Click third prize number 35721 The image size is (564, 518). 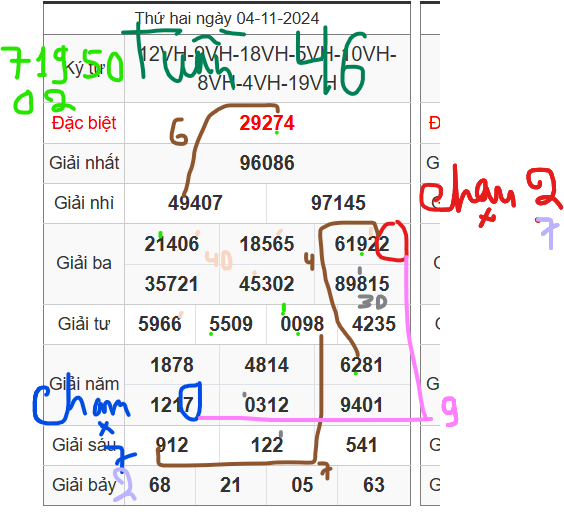[172, 284]
